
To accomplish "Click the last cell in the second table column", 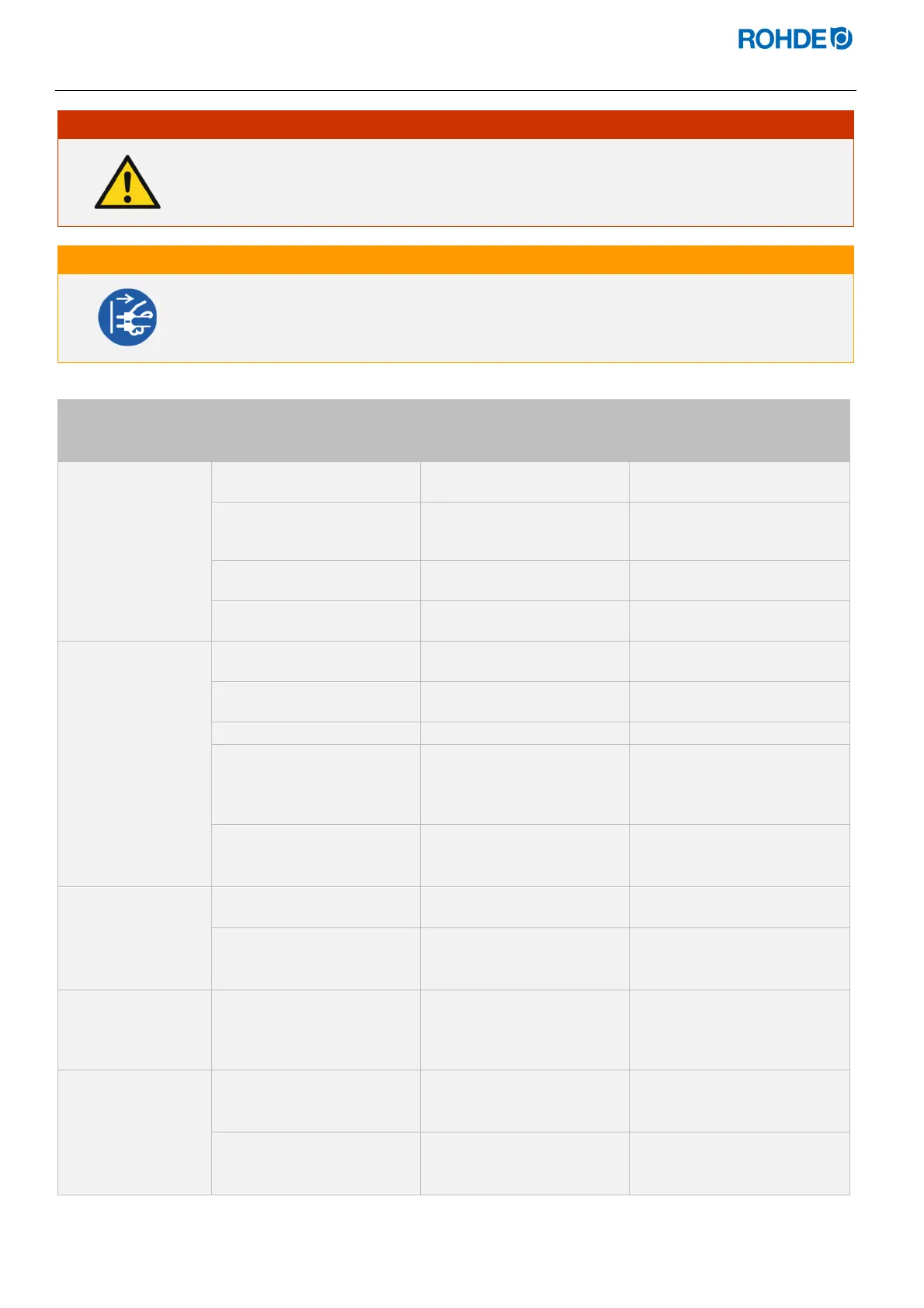I will pos(315,1163).
